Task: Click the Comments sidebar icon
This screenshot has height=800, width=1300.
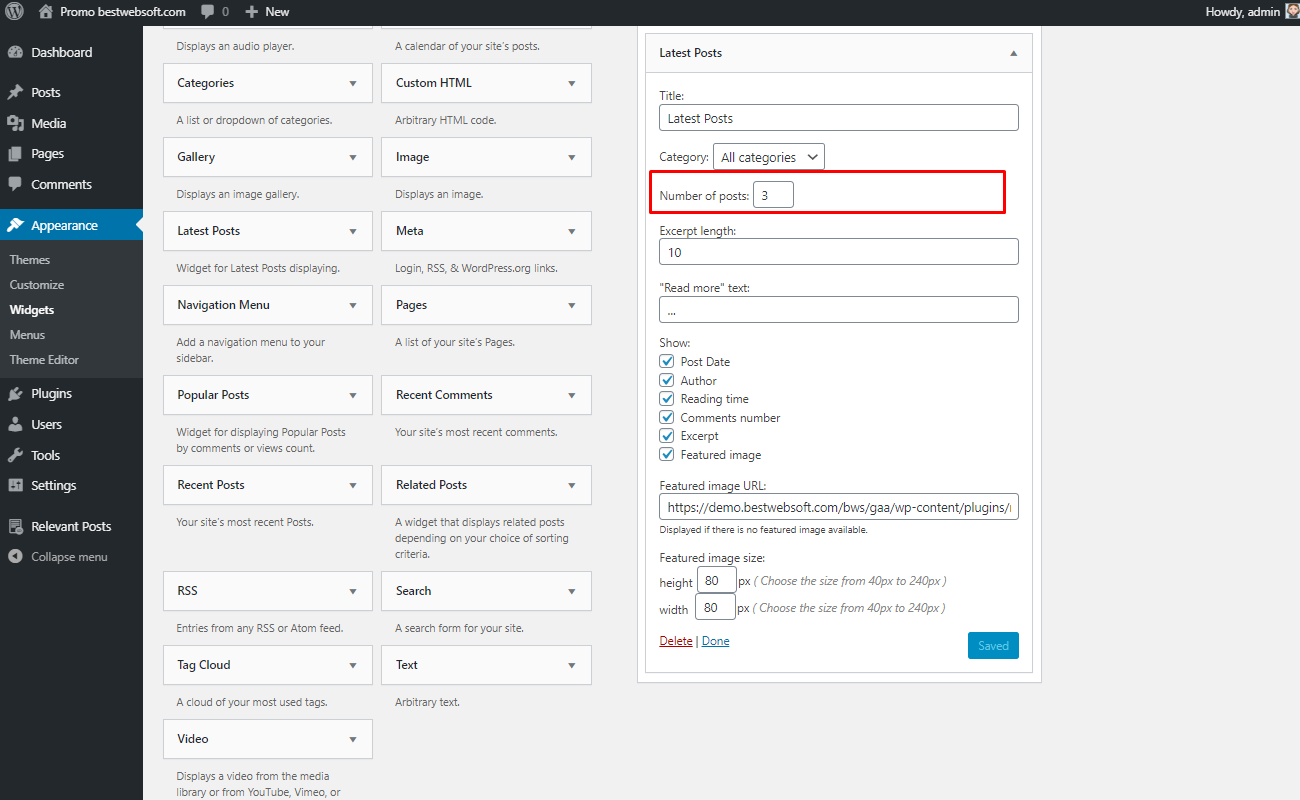Action: (x=15, y=184)
